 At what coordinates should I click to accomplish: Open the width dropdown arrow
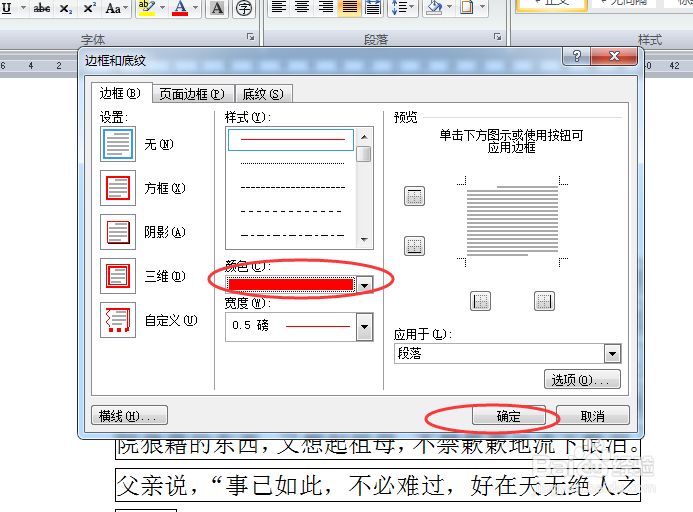364,327
